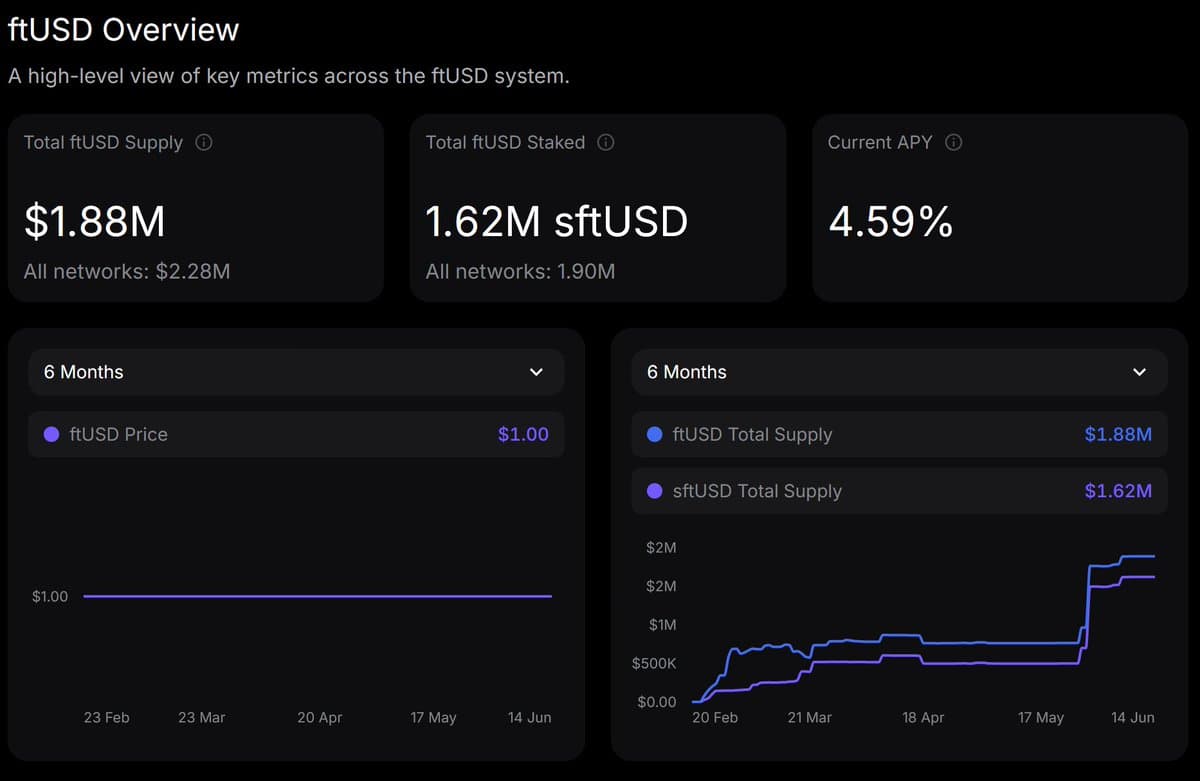Click the 1.62M sftUSD staked value
1200x781 pixels.
[557, 222]
